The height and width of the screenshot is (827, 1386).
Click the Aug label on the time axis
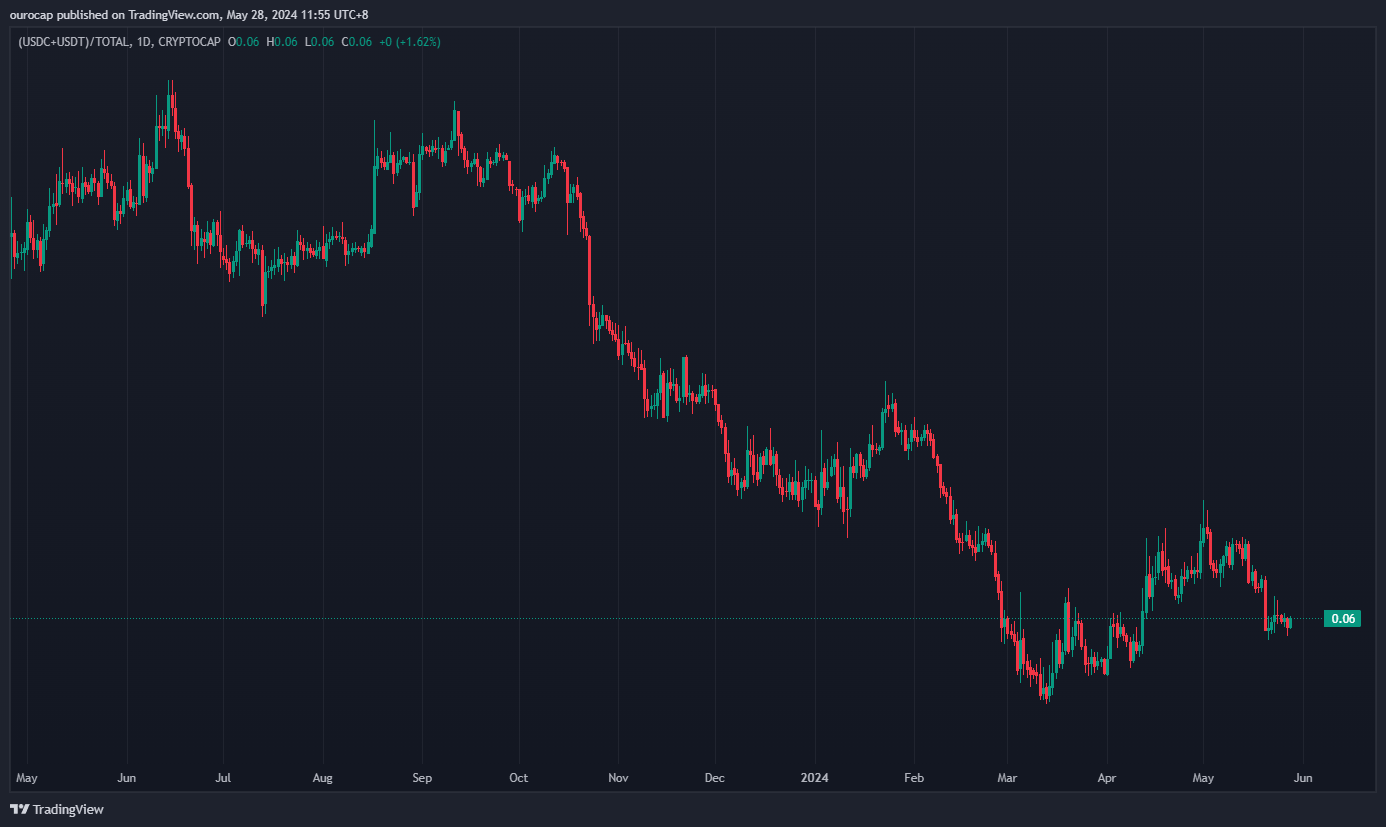point(322,777)
